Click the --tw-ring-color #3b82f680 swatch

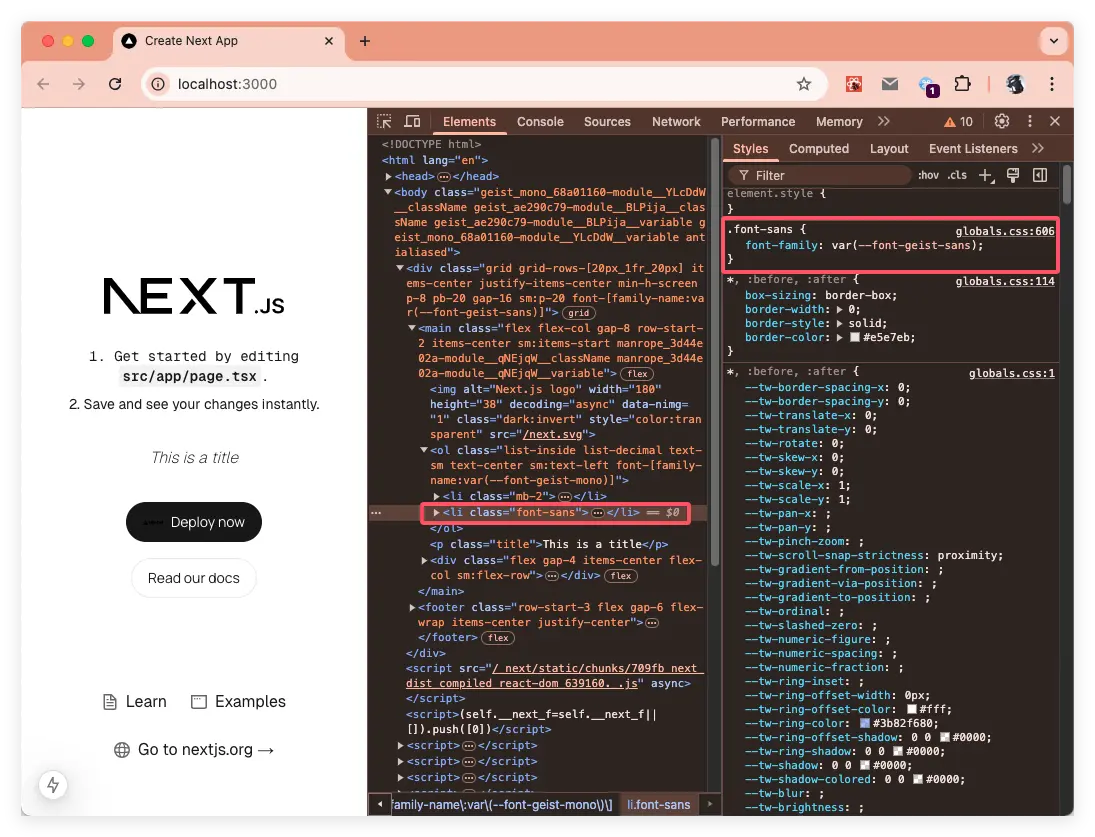pos(865,723)
